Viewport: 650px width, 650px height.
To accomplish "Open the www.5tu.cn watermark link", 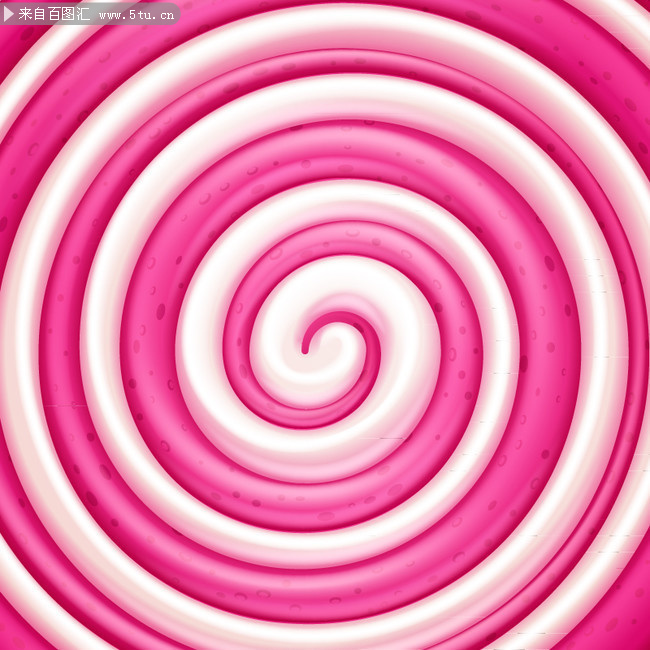I will coord(137,15).
